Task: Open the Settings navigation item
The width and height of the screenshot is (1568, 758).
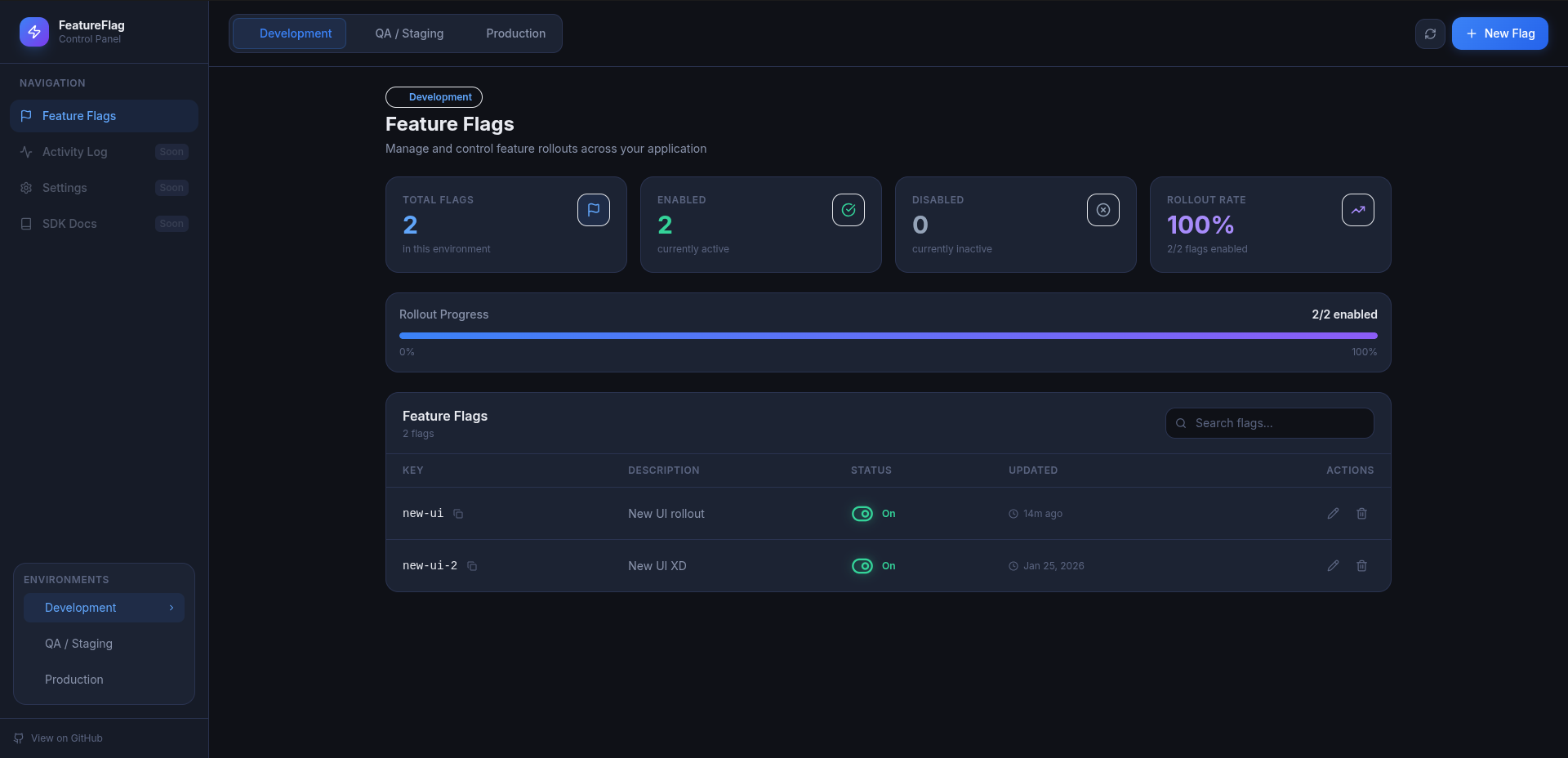Action: (x=104, y=188)
